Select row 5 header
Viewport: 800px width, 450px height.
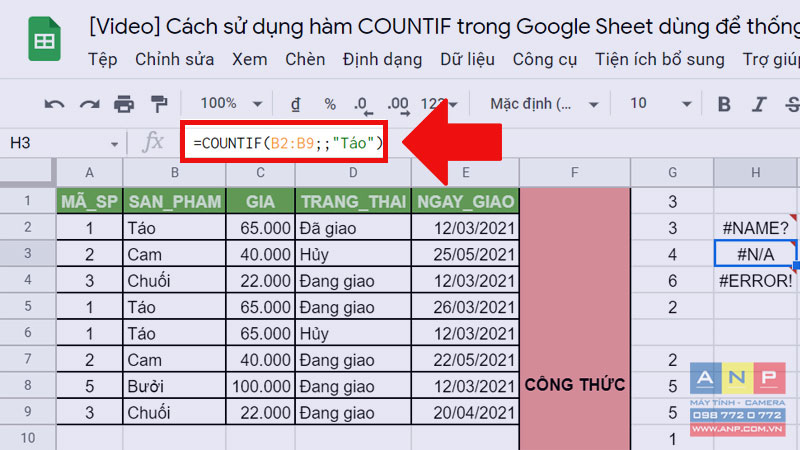pyautogui.click(x=28, y=306)
